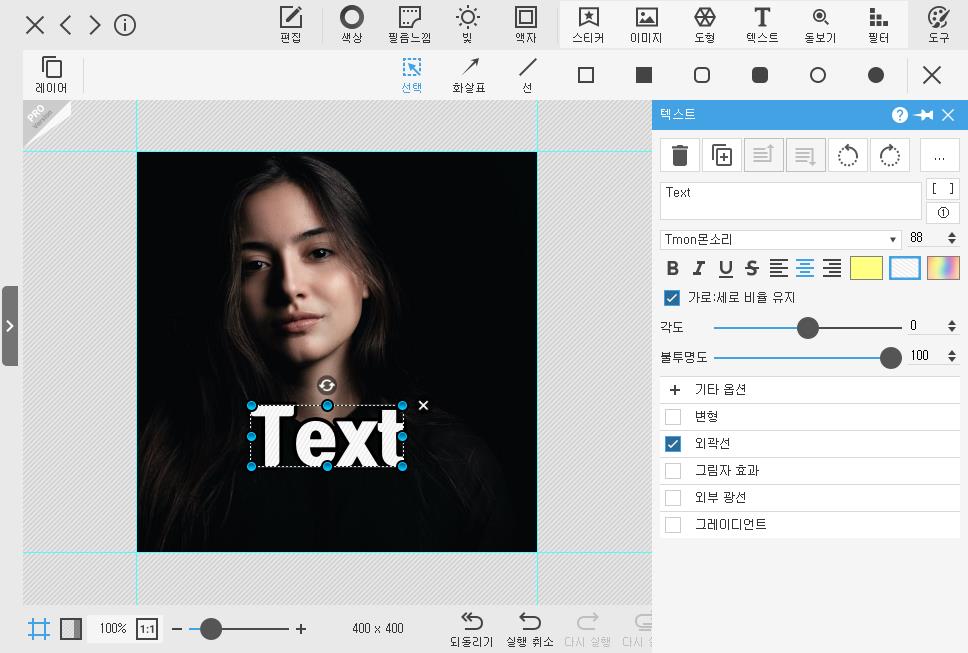Image resolution: width=968 pixels, height=653 pixels.
Task: Duplicate the text object
Action: (722, 155)
